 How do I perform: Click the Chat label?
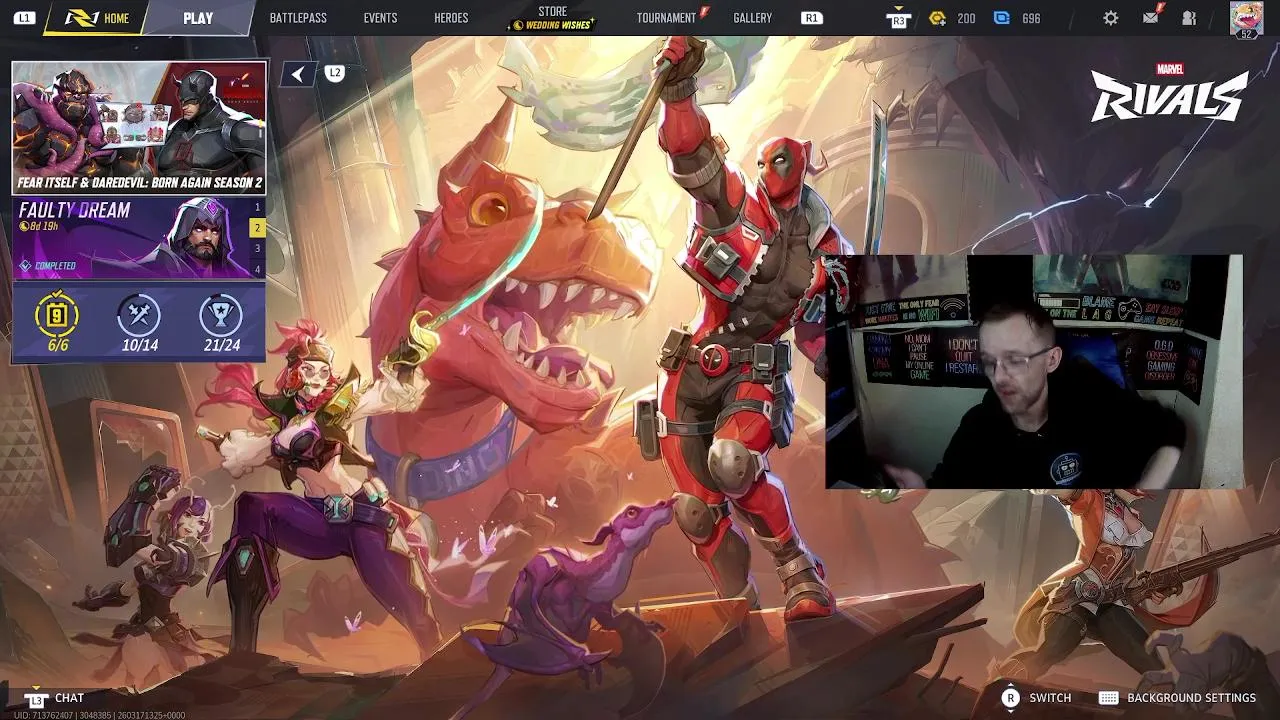(69, 698)
